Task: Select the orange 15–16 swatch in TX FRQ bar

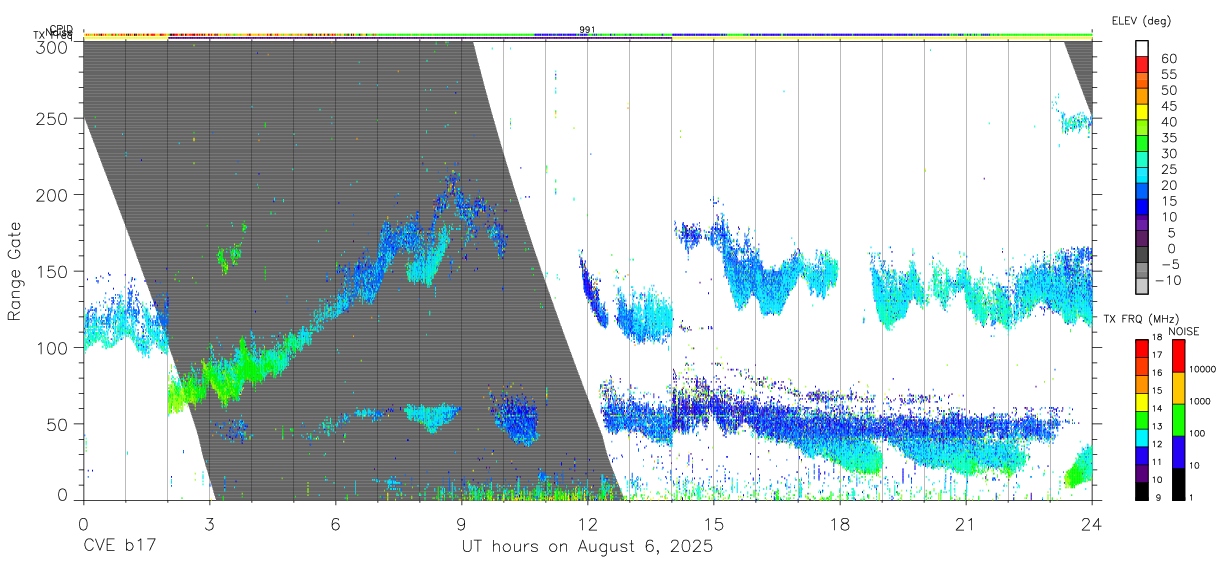Action: (x=1142, y=383)
